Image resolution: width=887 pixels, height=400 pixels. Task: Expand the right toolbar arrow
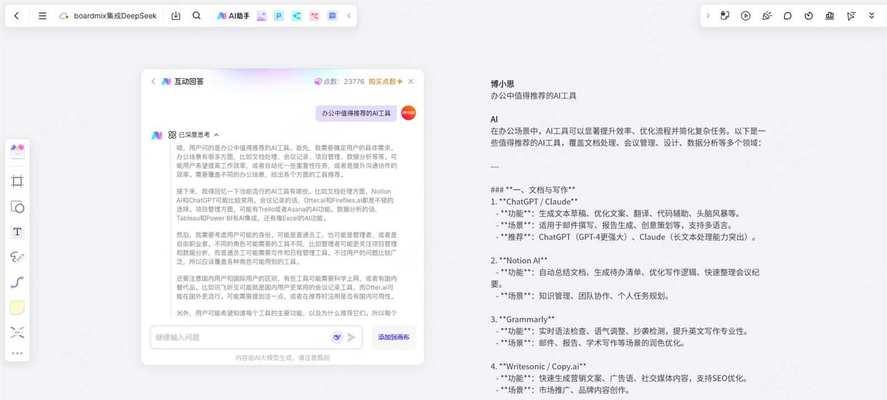coord(708,16)
